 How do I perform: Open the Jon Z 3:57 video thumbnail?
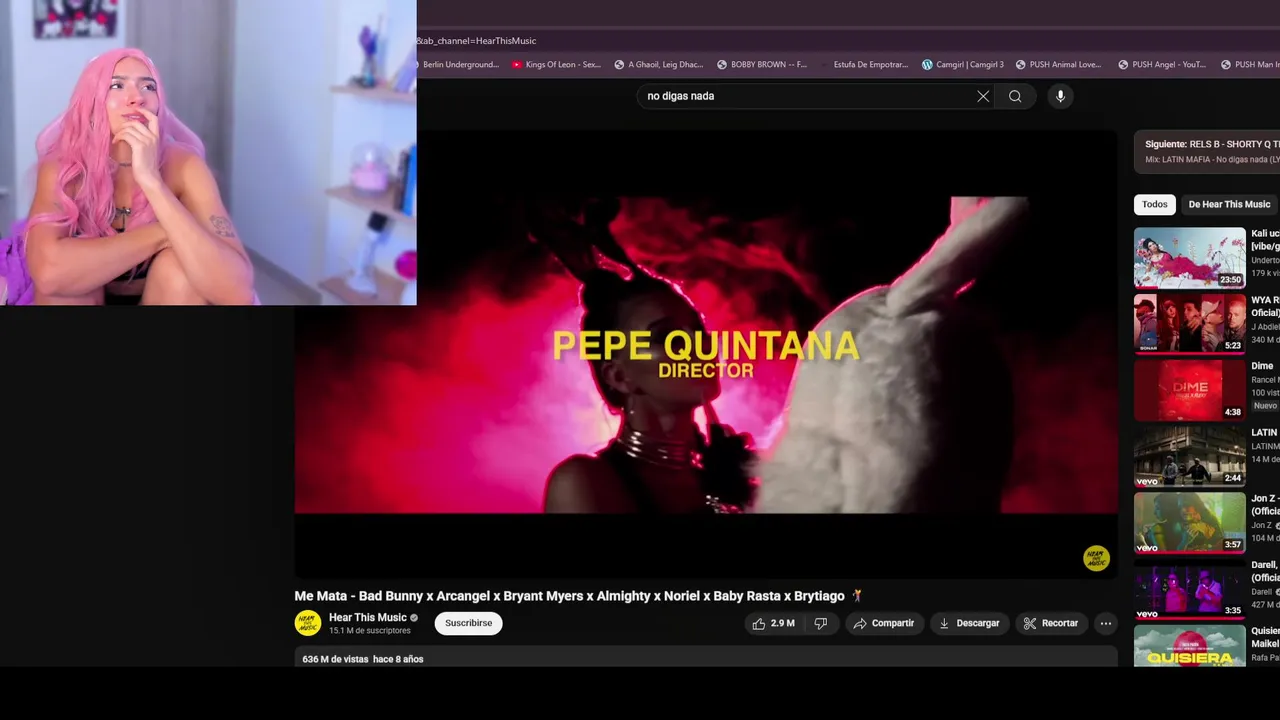pos(1189,522)
